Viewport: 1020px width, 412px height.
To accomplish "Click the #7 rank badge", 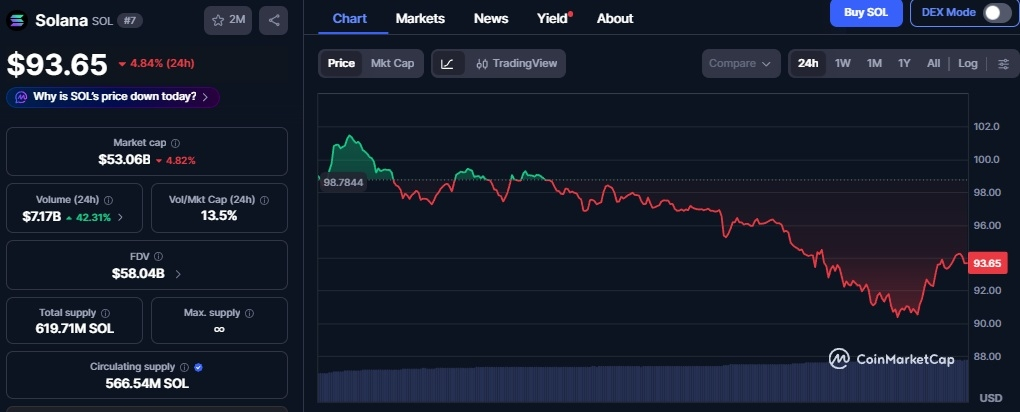I will pyautogui.click(x=130, y=20).
